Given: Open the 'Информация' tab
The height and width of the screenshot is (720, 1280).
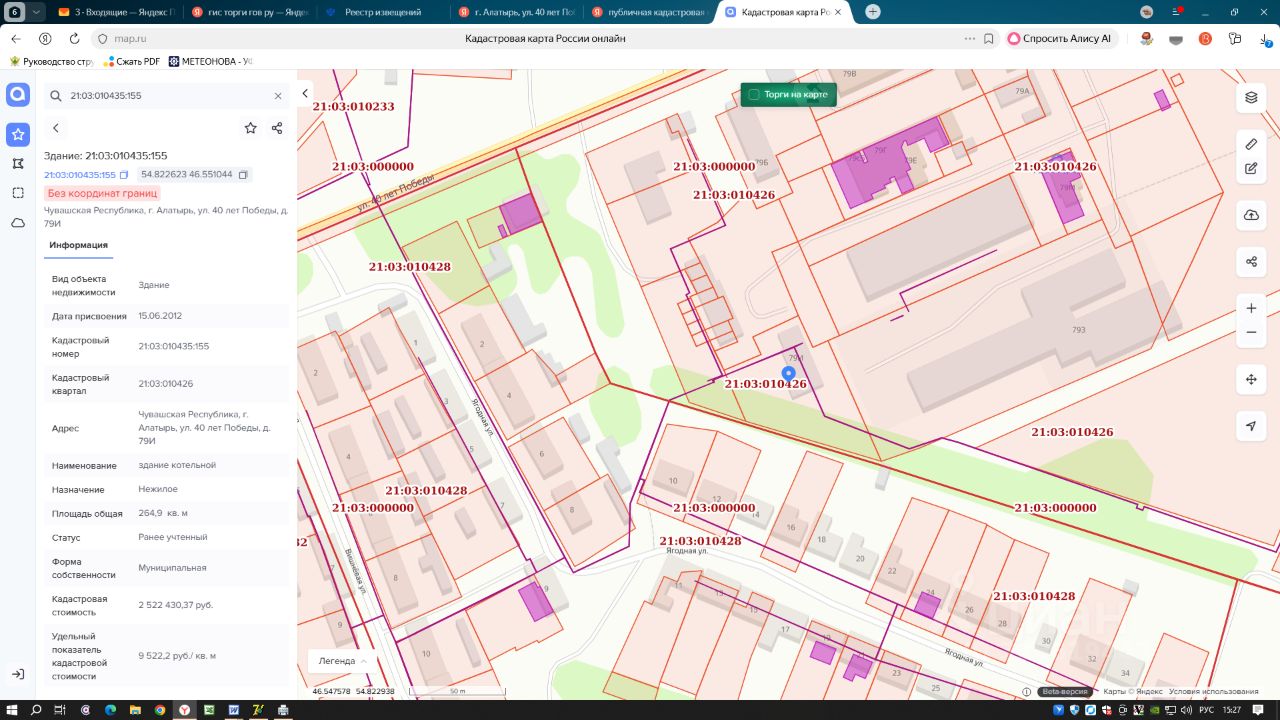Looking at the screenshot, I should [79, 245].
